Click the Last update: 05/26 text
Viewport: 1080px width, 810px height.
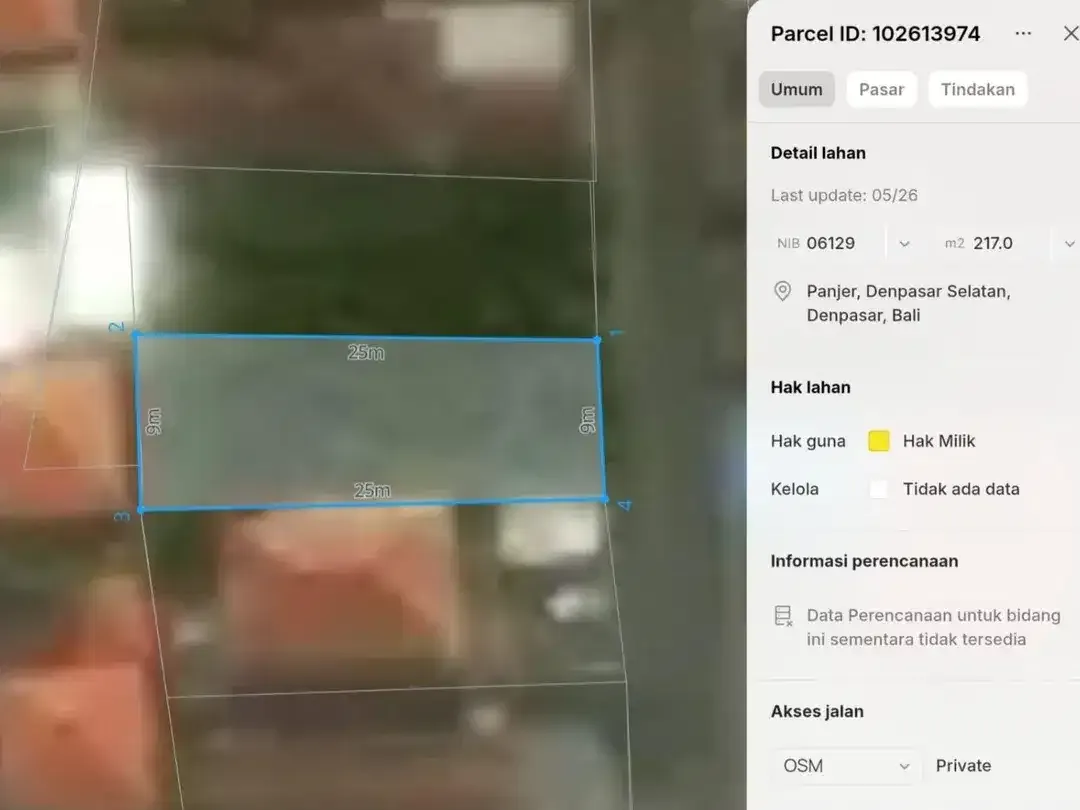coord(844,196)
